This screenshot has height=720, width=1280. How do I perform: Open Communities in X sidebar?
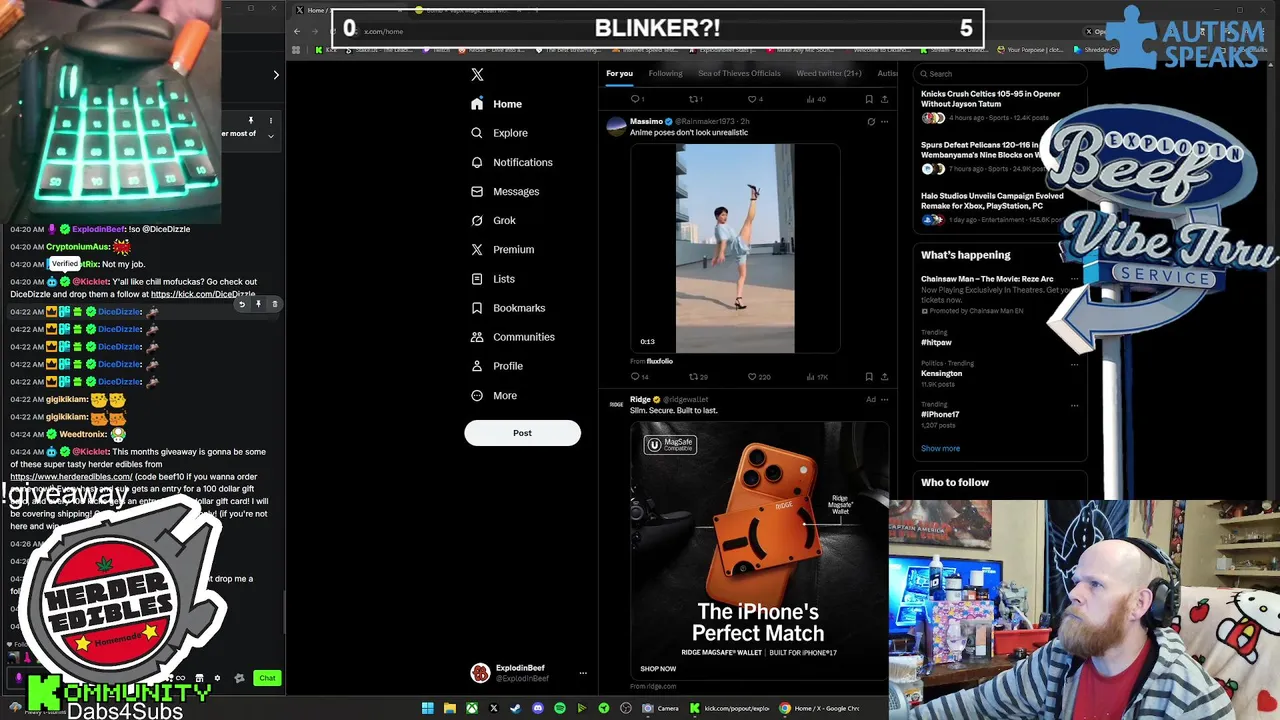click(x=512, y=337)
